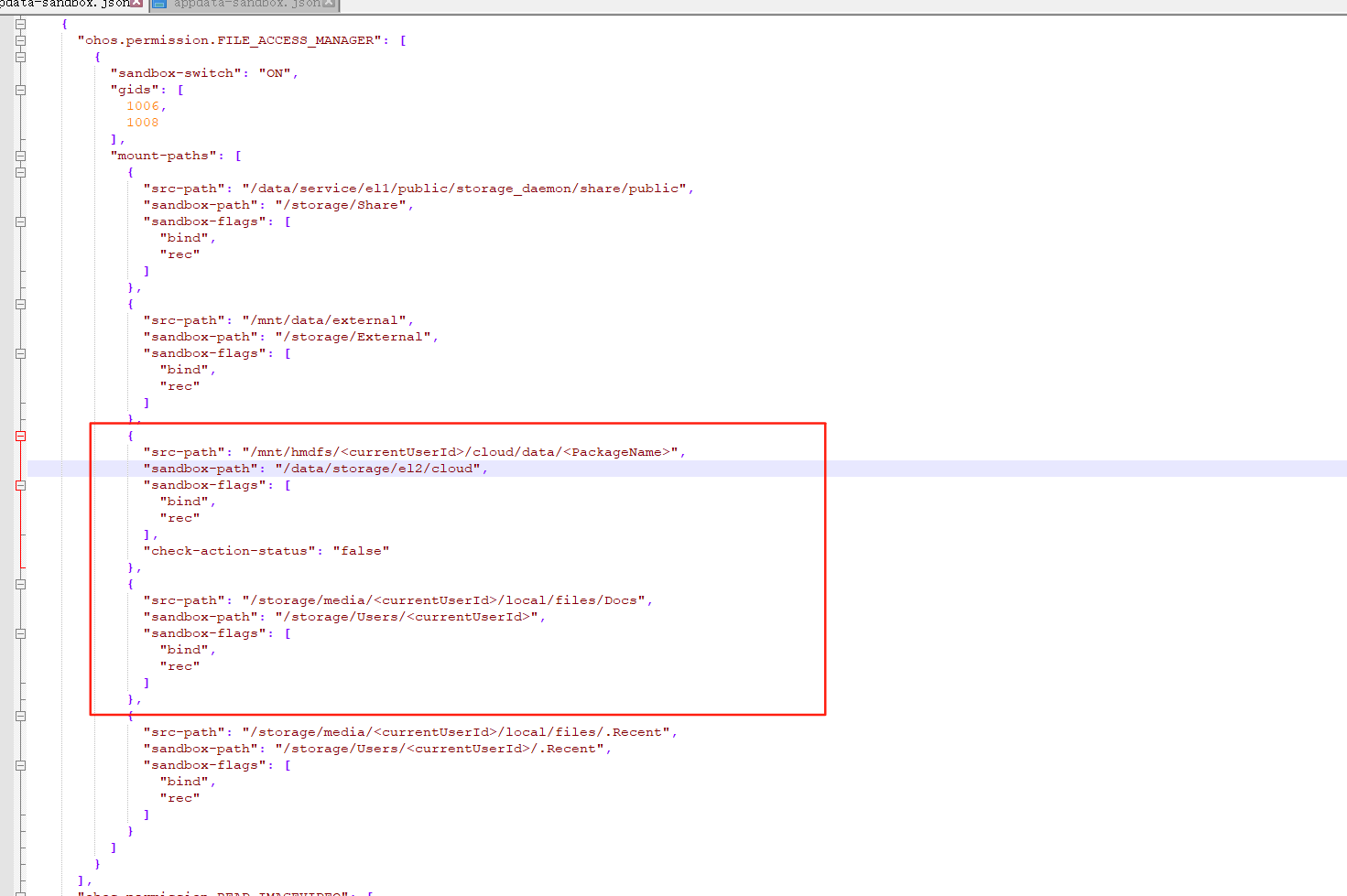The height and width of the screenshot is (896, 1347).
Task: Click "bind" flag under /storage/Share
Action: click(184, 238)
